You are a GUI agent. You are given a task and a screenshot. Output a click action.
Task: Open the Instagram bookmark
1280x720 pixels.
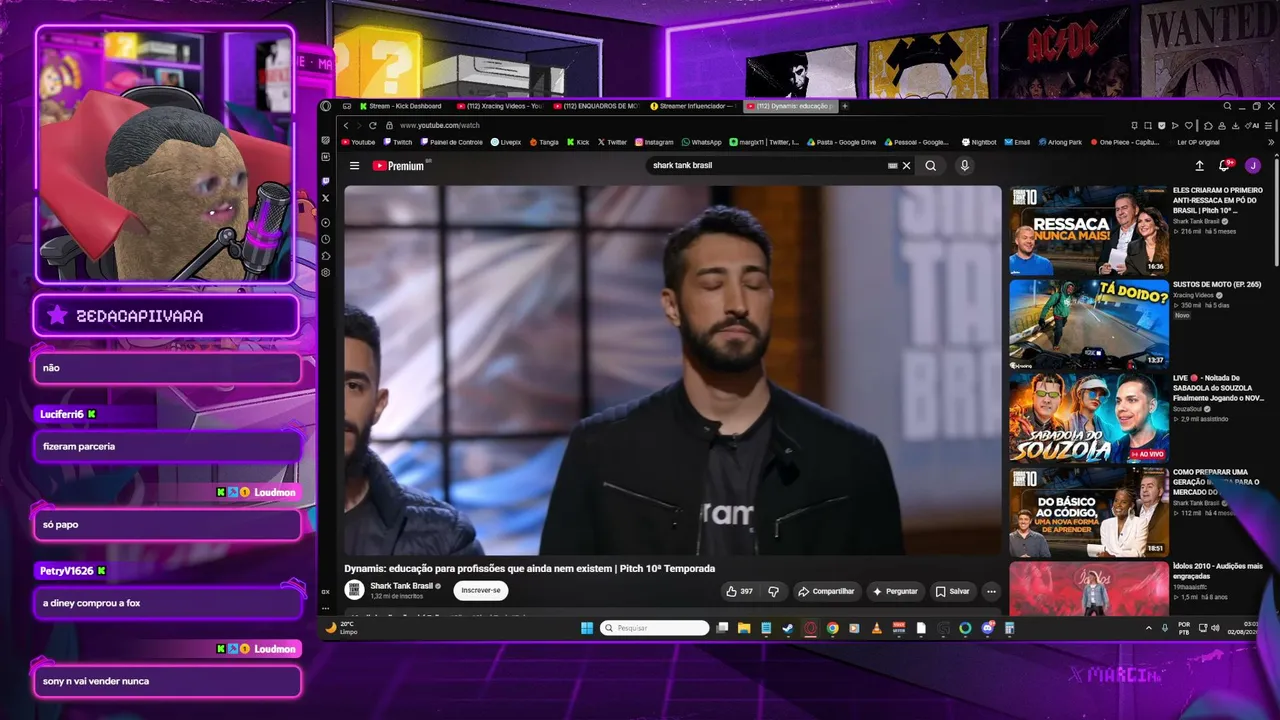point(654,143)
